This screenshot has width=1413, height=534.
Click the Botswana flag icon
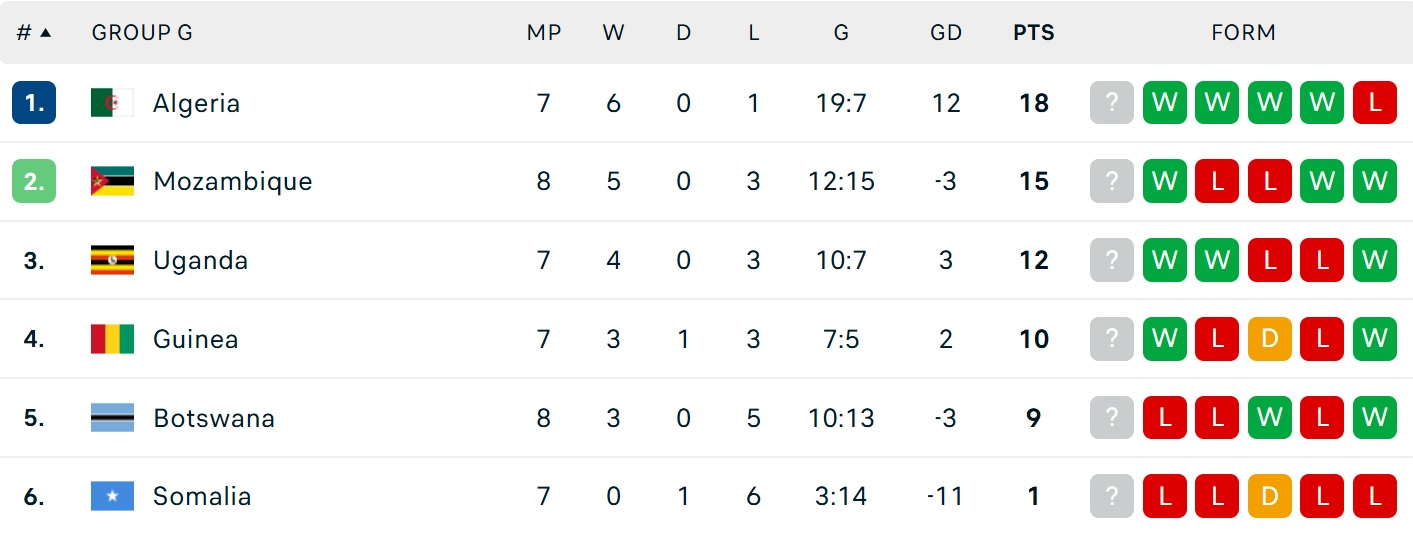coord(112,418)
